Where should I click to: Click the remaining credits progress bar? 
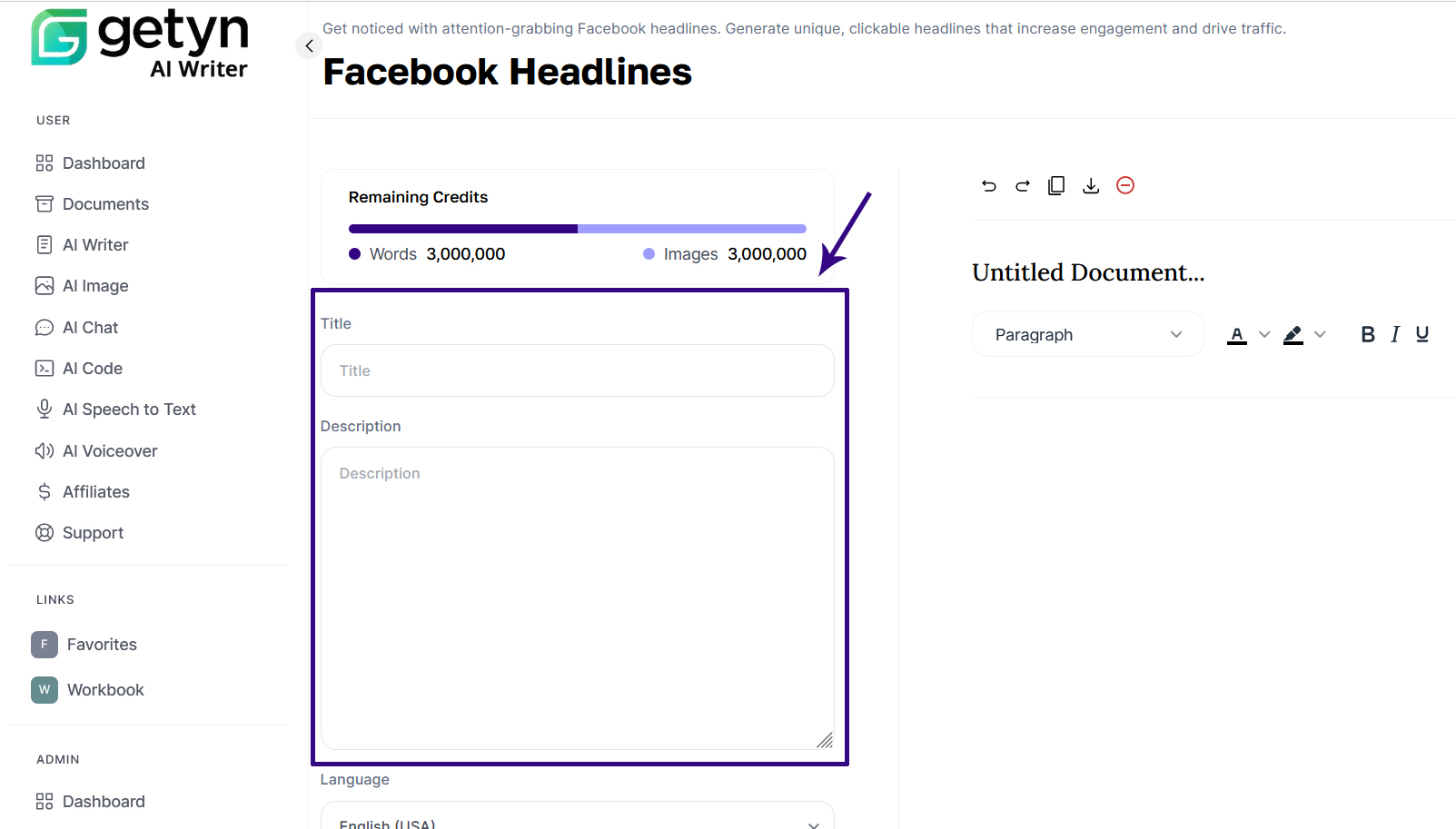(578, 229)
